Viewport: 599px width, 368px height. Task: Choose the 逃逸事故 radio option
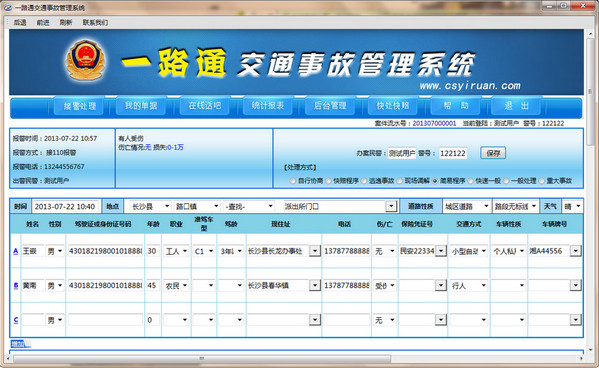tap(364, 181)
